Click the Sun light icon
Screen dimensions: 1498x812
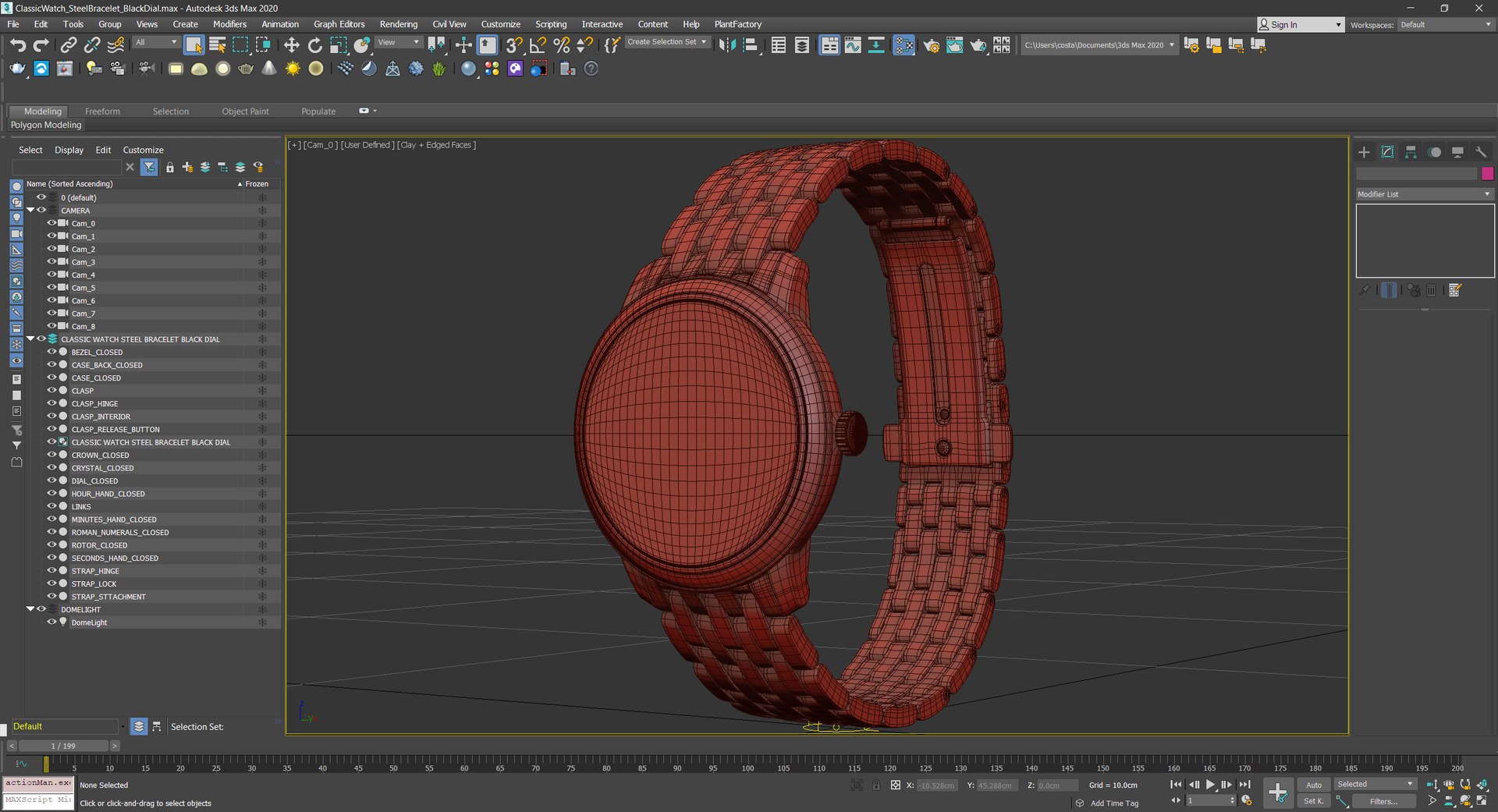293,69
